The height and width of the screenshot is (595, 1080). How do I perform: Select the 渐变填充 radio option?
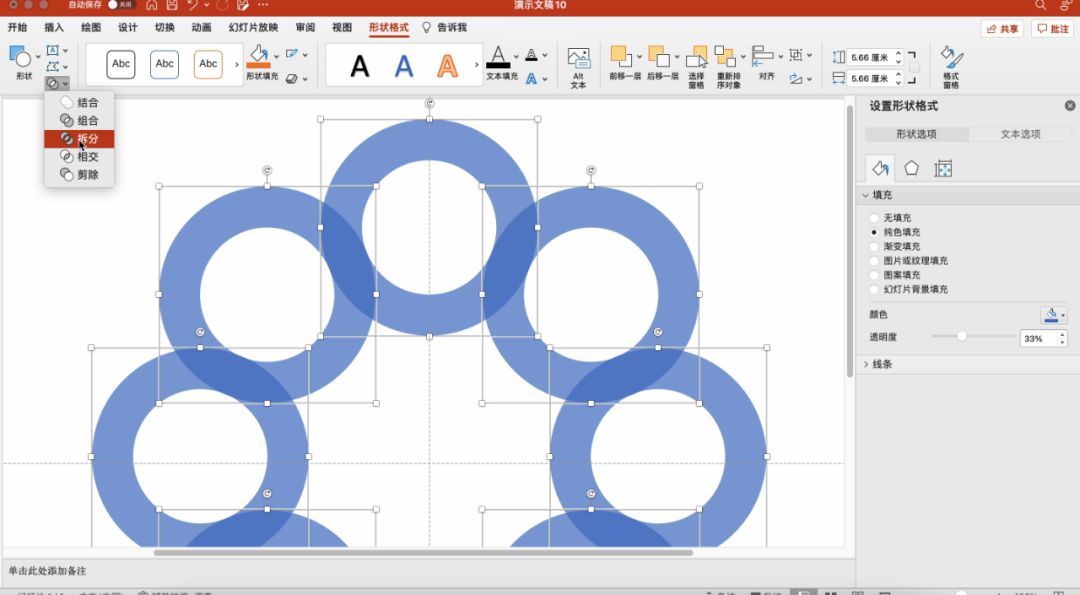[874, 247]
